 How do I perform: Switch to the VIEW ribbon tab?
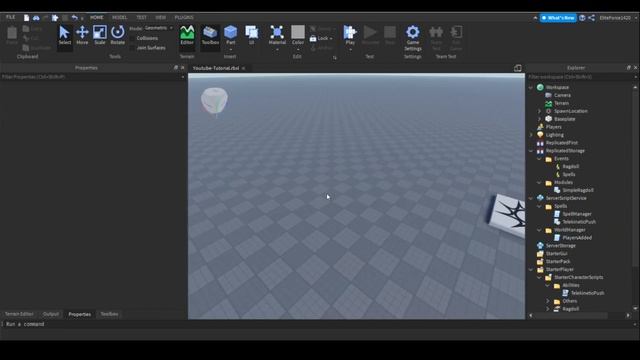[160, 18]
